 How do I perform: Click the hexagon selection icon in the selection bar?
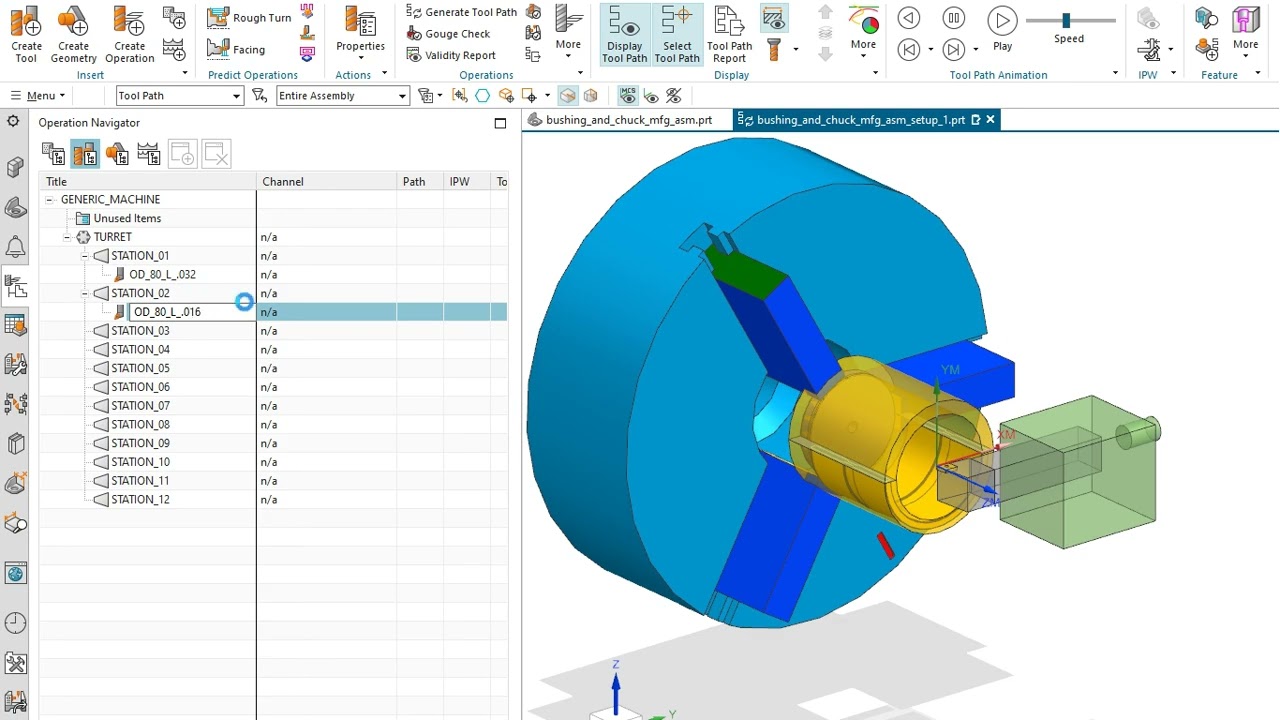482,96
